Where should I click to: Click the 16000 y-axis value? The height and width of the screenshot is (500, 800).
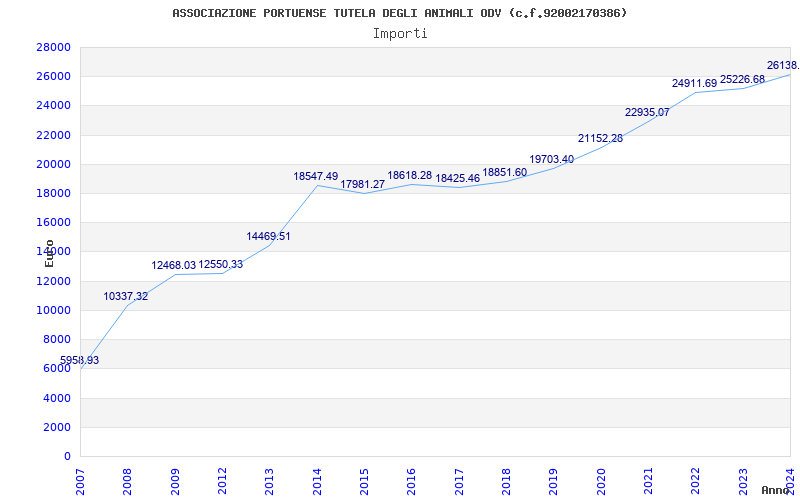click(53, 222)
